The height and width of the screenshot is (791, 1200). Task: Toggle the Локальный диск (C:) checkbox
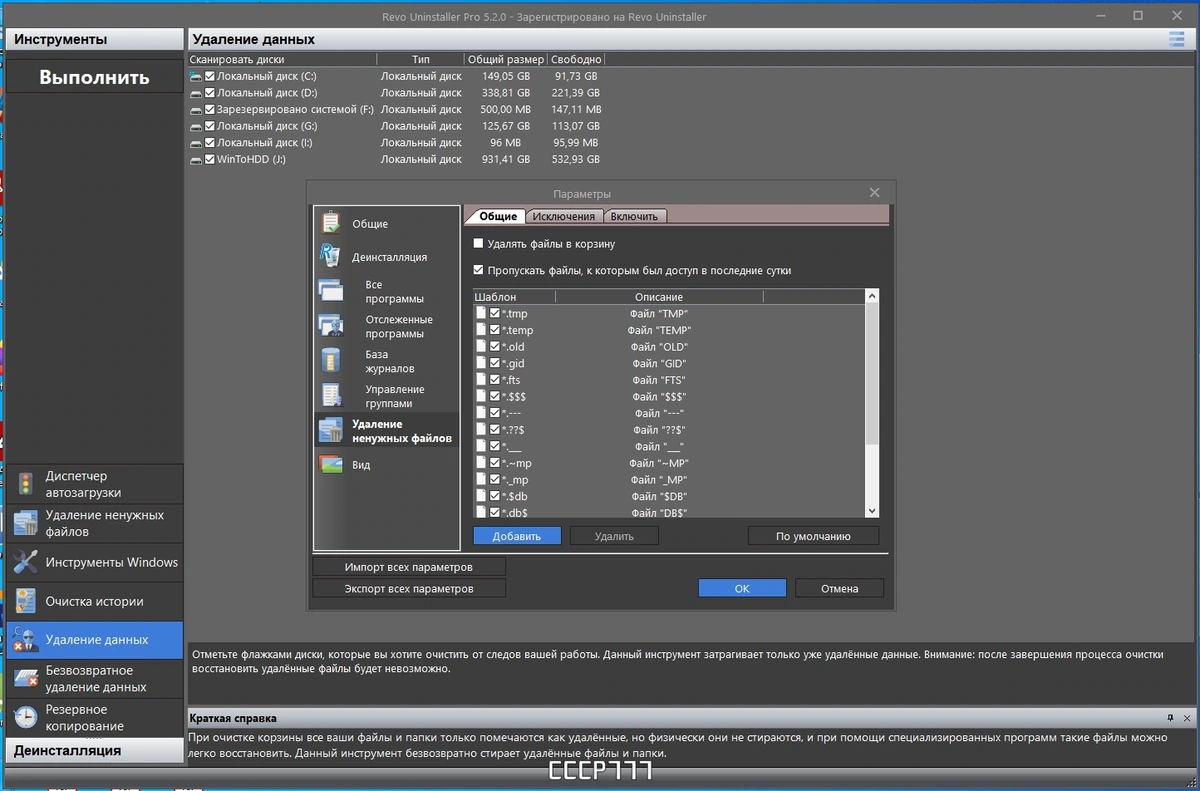[x=210, y=76]
